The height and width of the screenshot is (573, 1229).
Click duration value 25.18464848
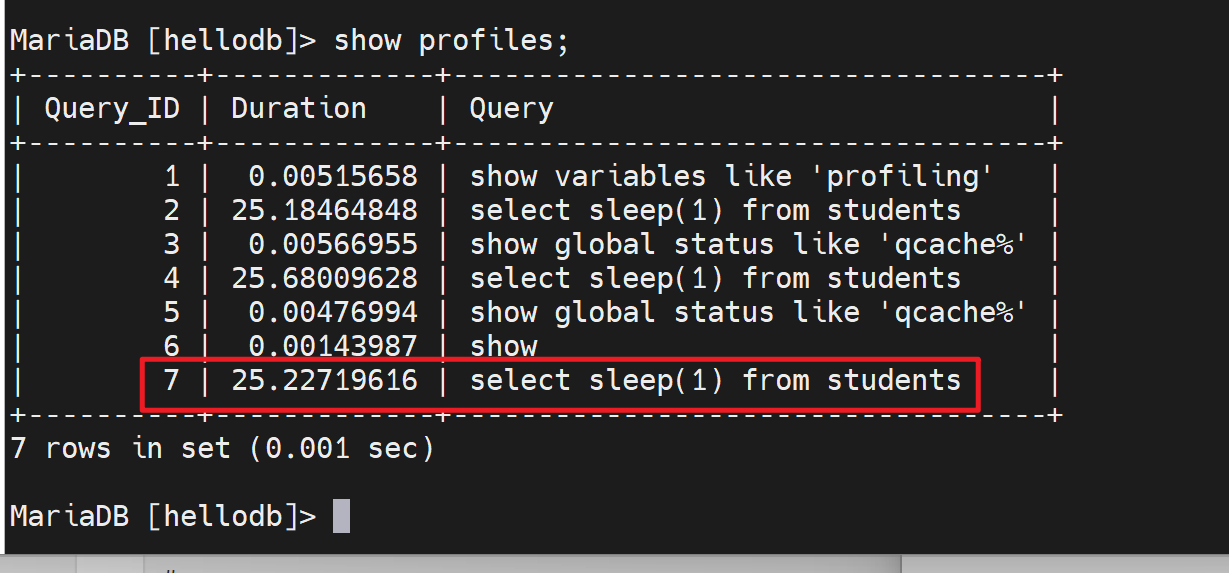click(325, 211)
